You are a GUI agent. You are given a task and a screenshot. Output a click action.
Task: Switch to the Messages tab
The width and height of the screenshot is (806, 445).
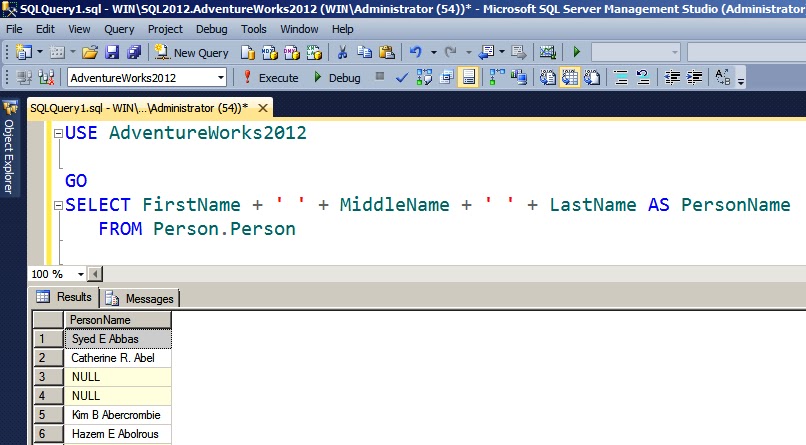tap(140, 299)
